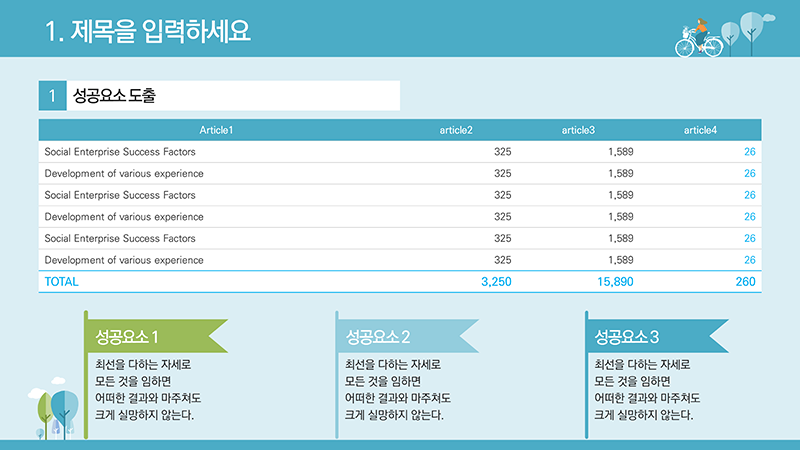The height and width of the screenshot is (450, 800).
Task: Click '325' in the first table row
Action: point(503,152)
